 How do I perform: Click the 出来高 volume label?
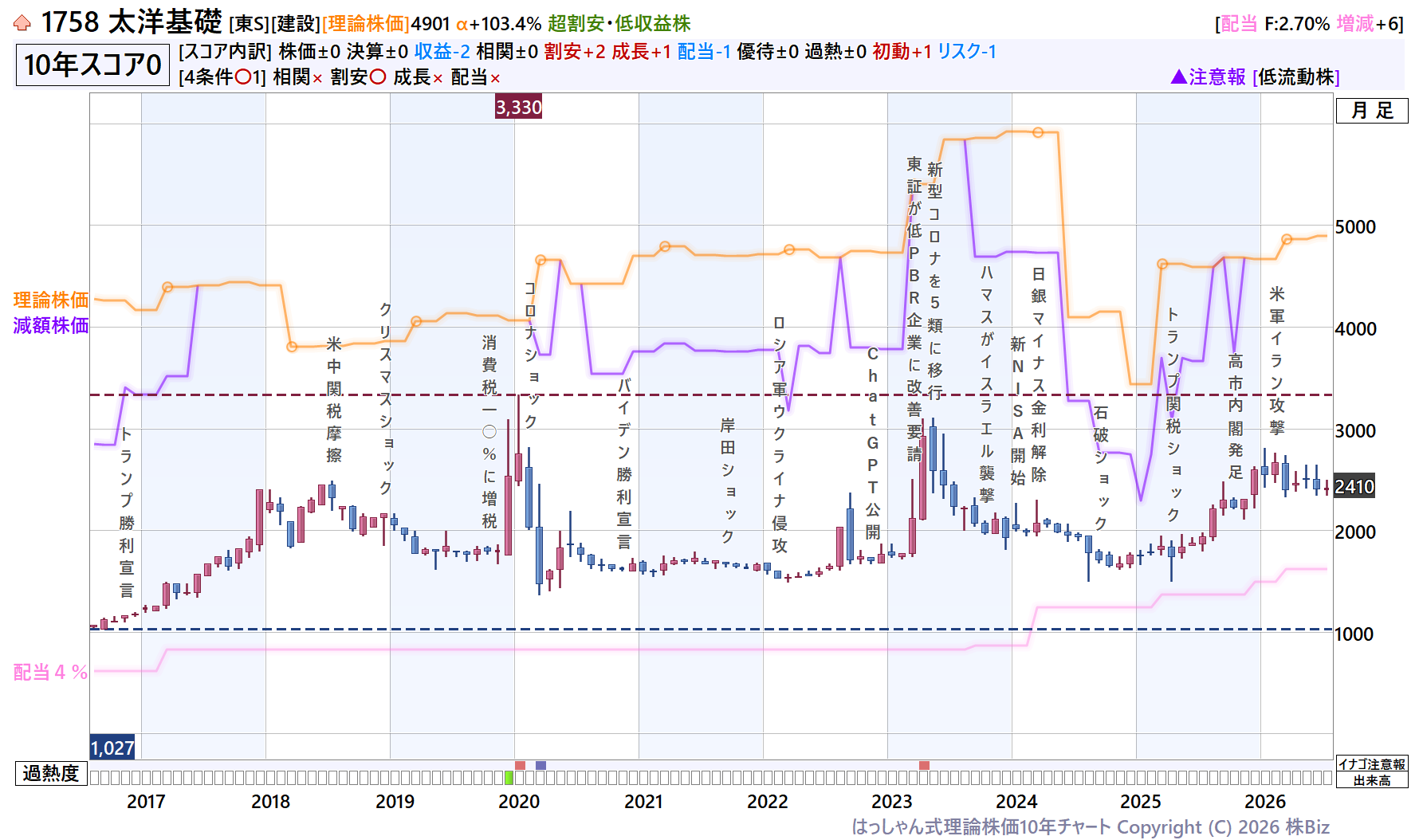point(1372,780)
